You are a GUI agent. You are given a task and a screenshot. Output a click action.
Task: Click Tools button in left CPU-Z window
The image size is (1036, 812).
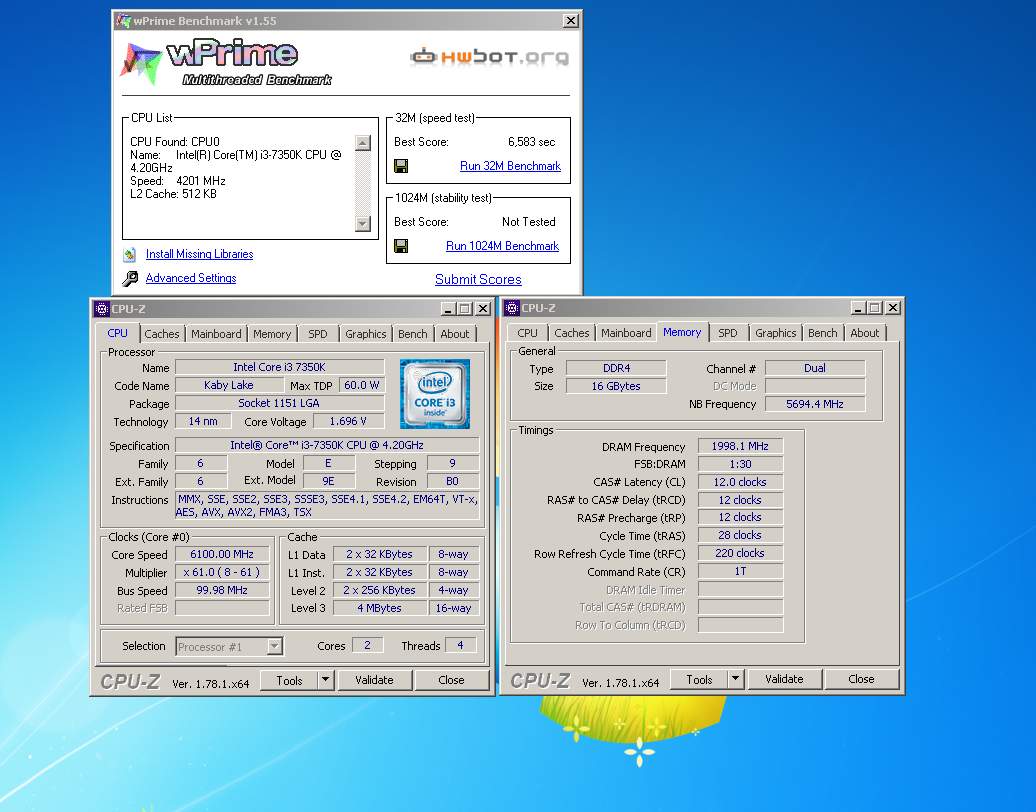point(289,680)
